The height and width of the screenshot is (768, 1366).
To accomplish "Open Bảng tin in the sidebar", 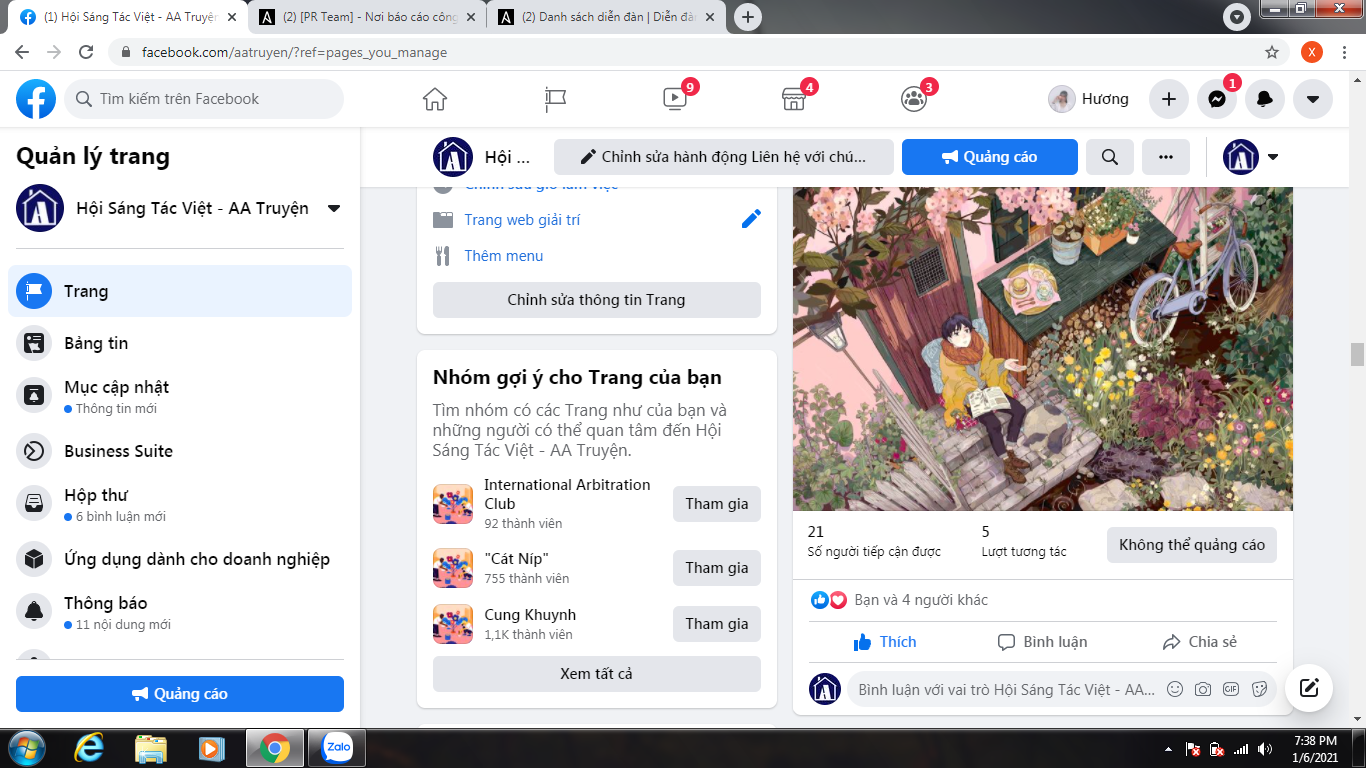I will click(x=180, y=343).
